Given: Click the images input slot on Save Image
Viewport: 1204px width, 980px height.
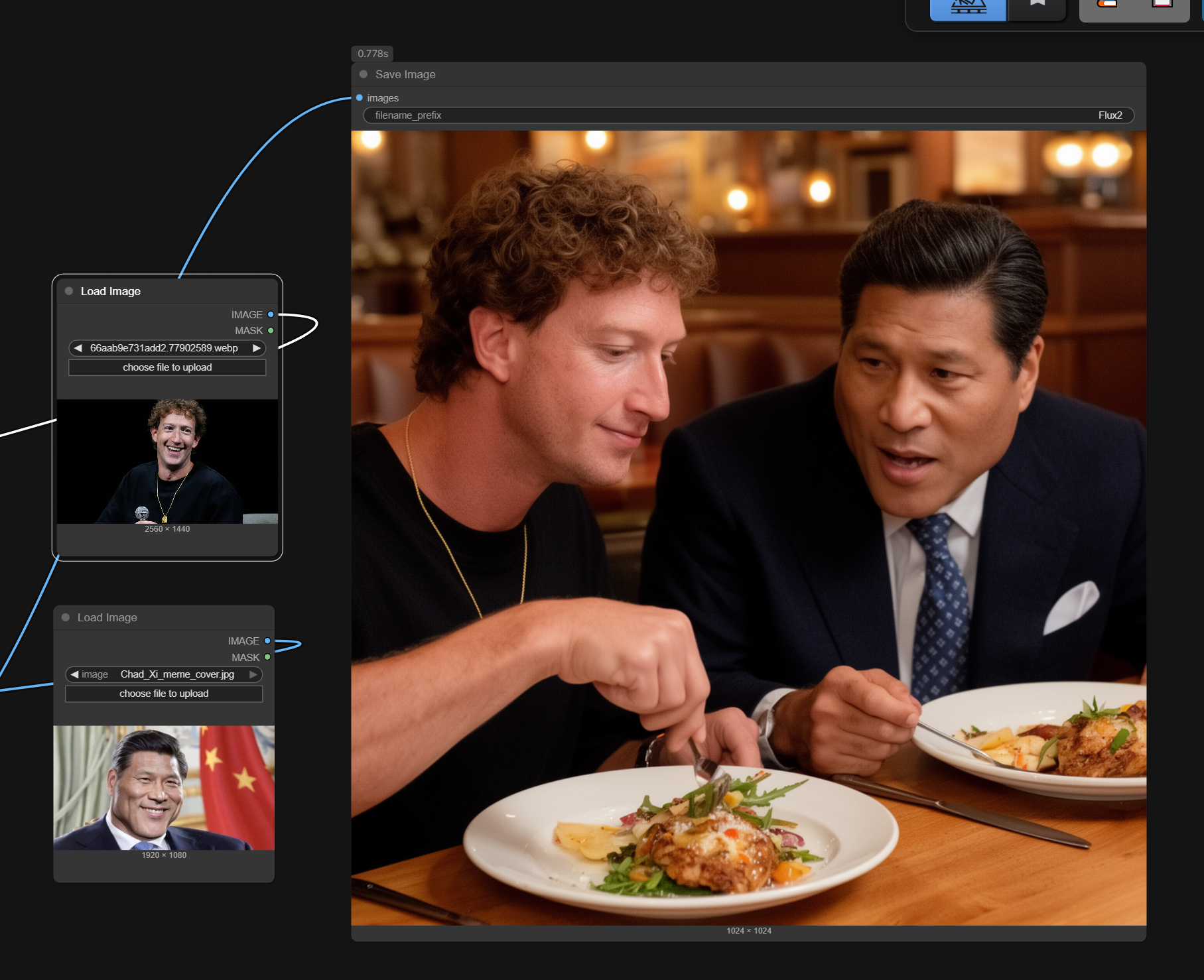Looking at the screenshot, I should (x=360, y=98).
